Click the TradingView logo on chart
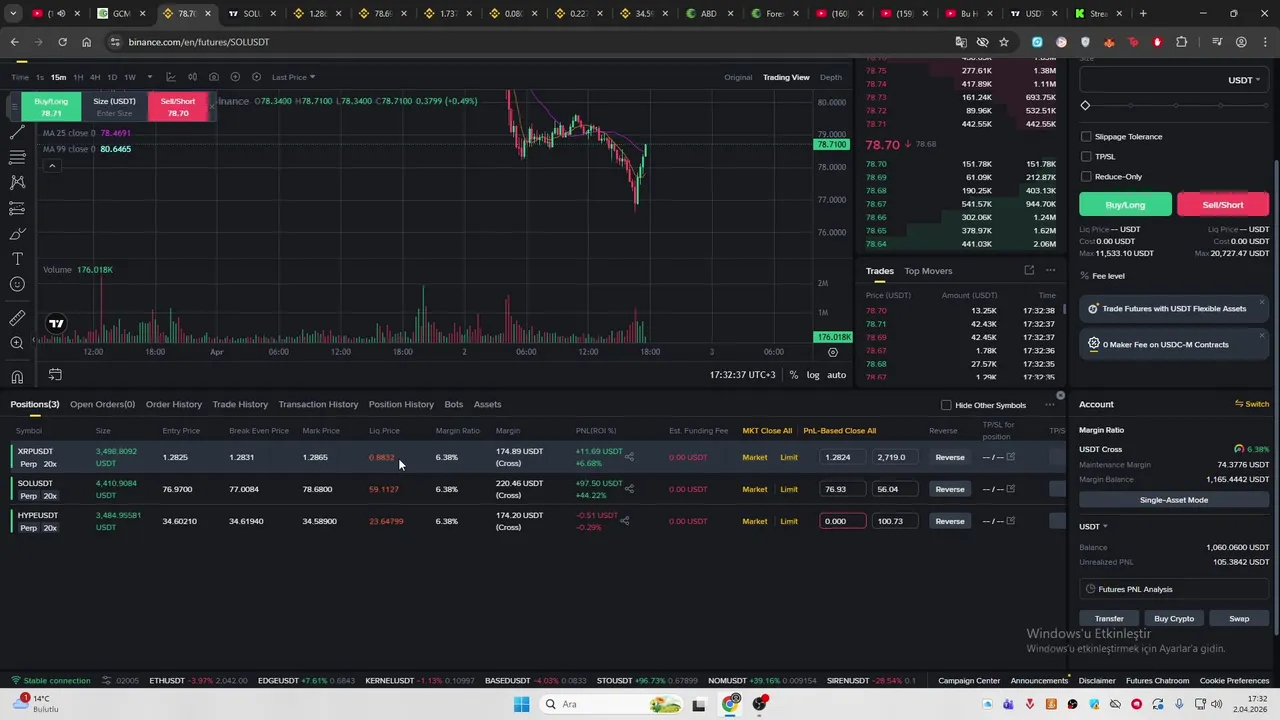Viewport: 1280px width, 720px height. 57,323
